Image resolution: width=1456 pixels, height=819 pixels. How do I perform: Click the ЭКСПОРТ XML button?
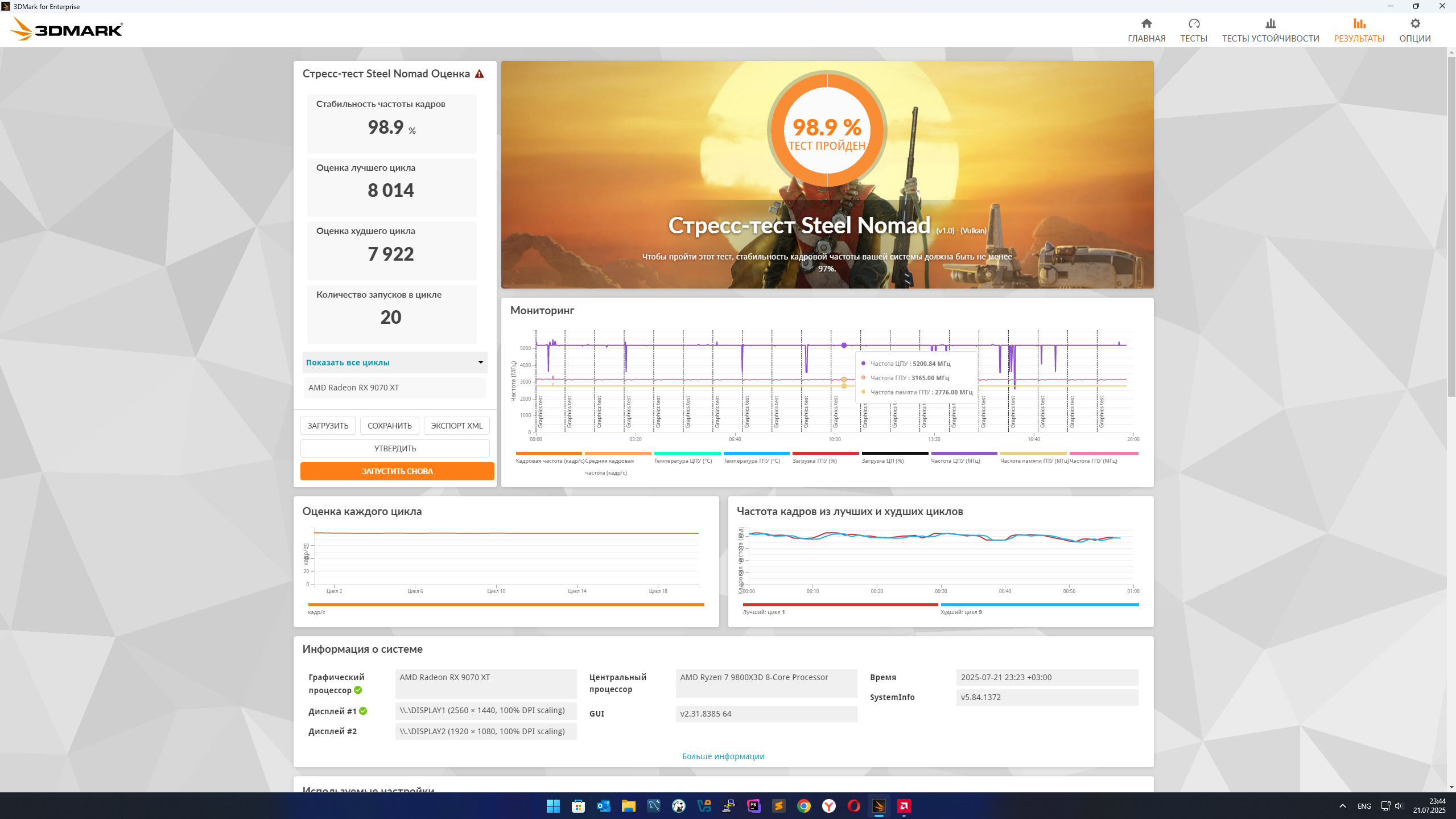pos(456,426)
